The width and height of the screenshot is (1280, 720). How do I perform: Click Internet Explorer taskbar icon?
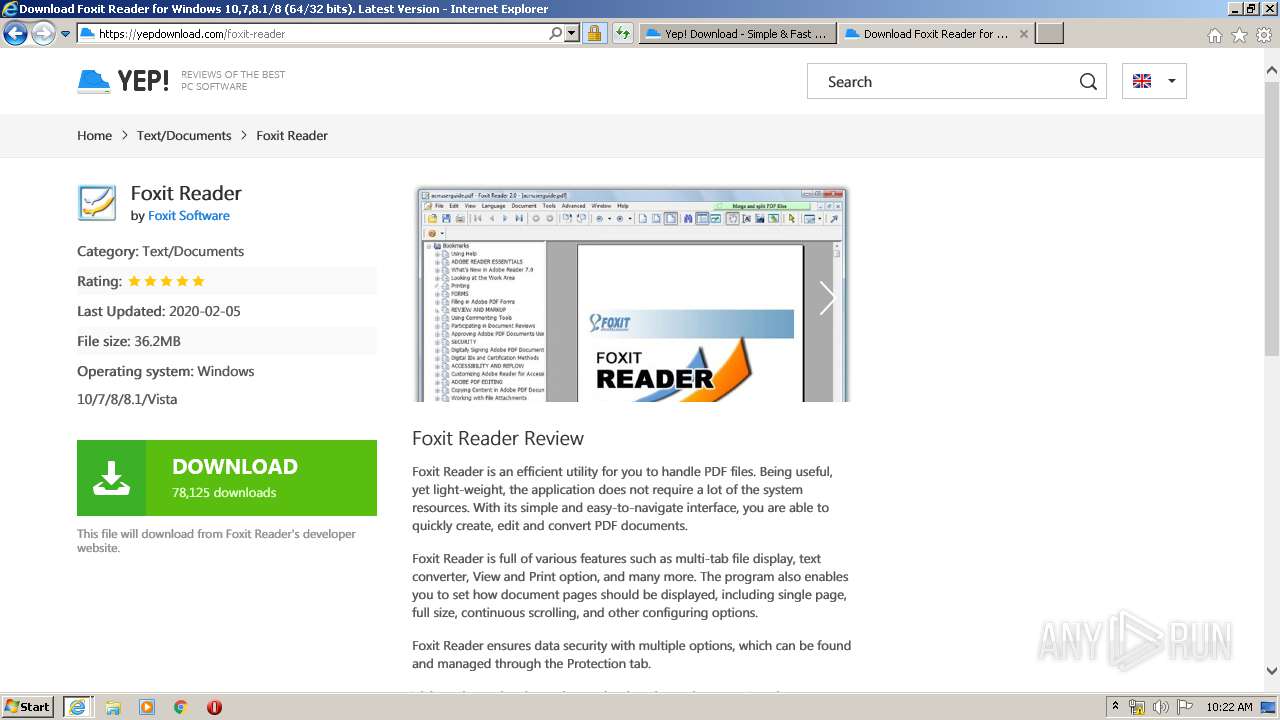tap(77, 707)
